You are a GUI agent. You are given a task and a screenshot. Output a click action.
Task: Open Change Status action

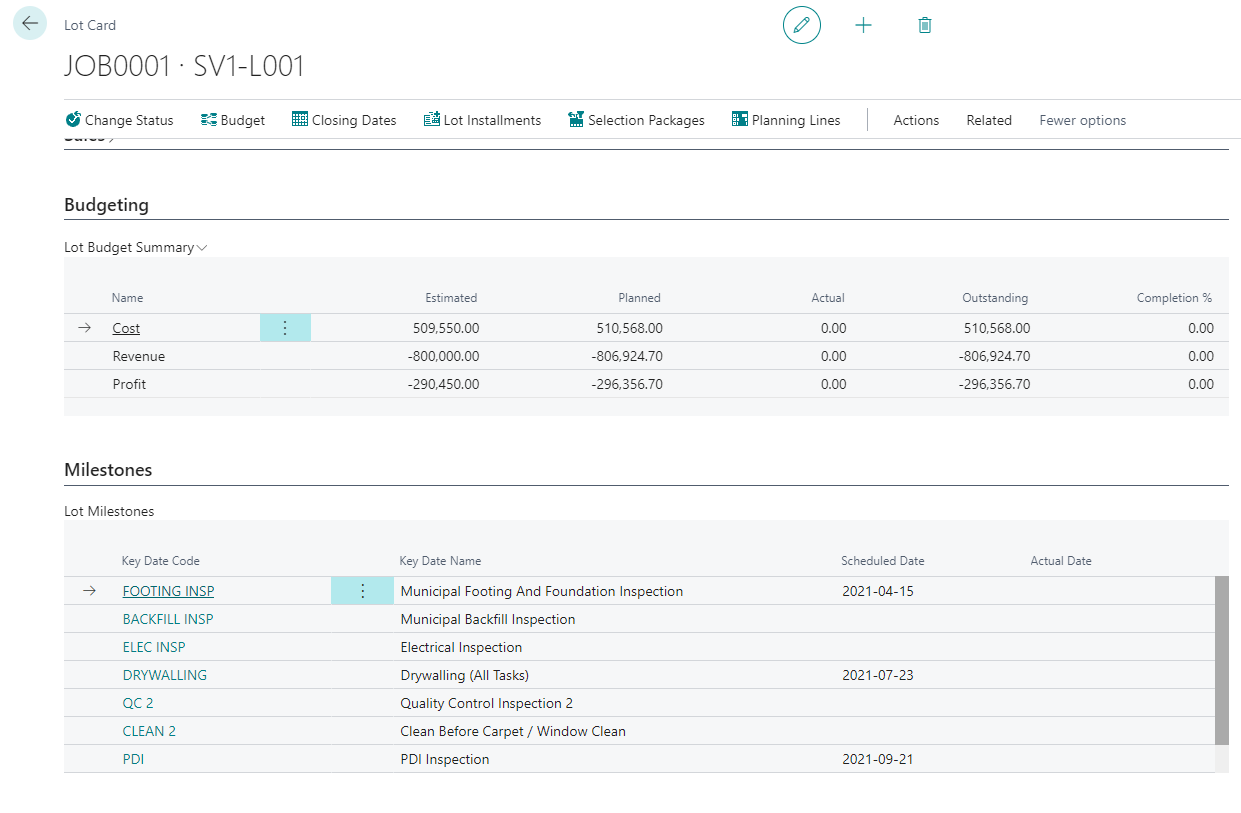click(x=119, y=120)
